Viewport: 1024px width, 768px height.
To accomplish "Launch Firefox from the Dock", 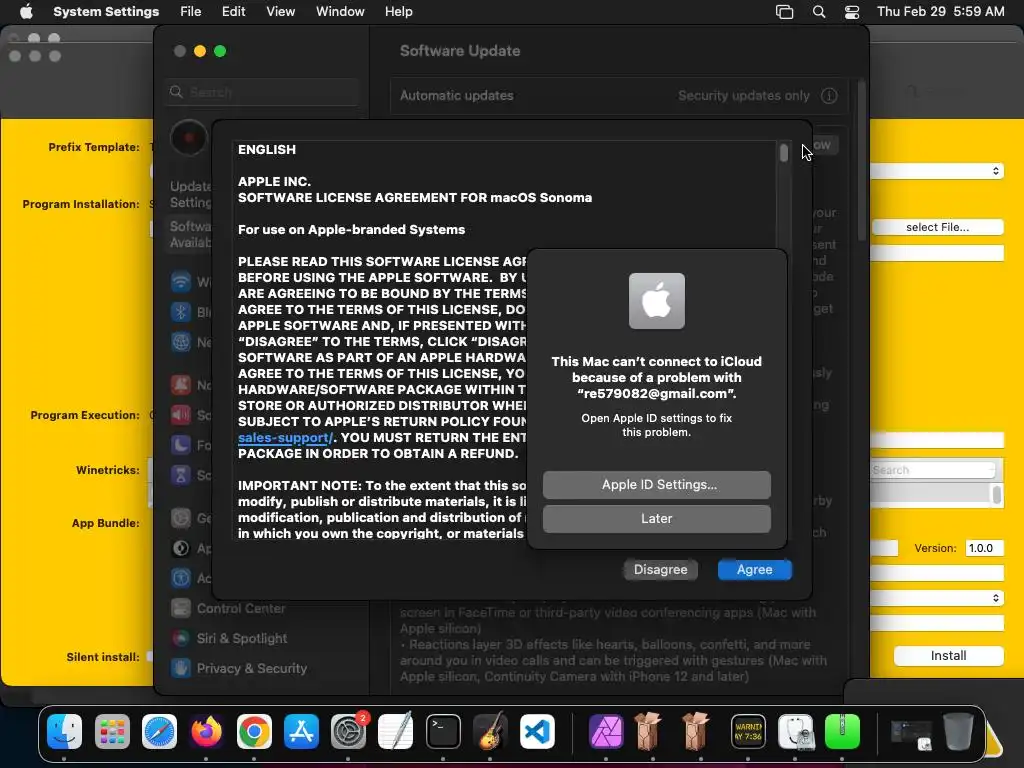I will point(206,731).
